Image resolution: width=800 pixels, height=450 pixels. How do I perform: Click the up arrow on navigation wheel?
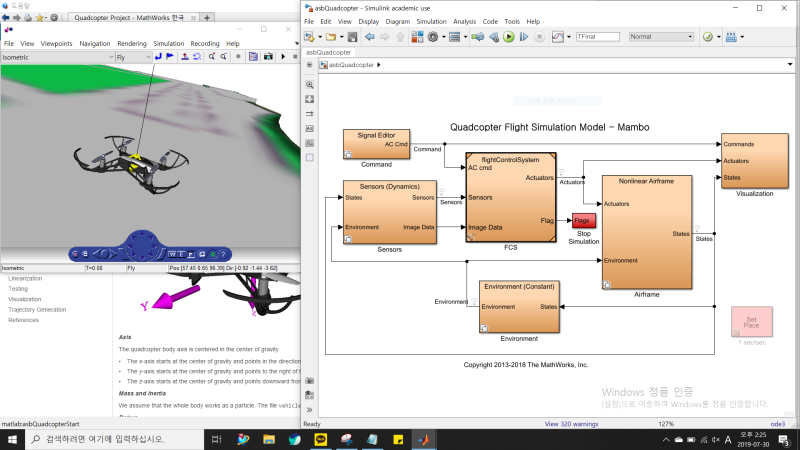point(142,235)
